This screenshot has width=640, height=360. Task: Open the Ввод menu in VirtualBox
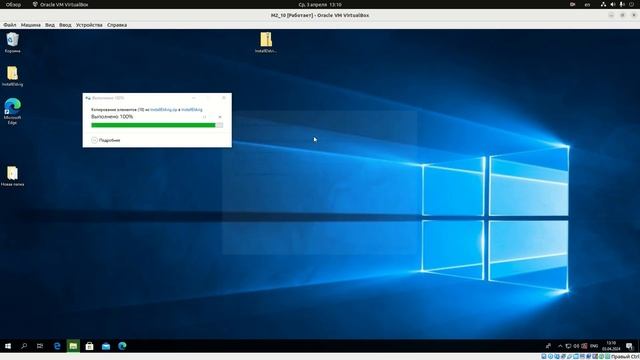pos(65,25)
